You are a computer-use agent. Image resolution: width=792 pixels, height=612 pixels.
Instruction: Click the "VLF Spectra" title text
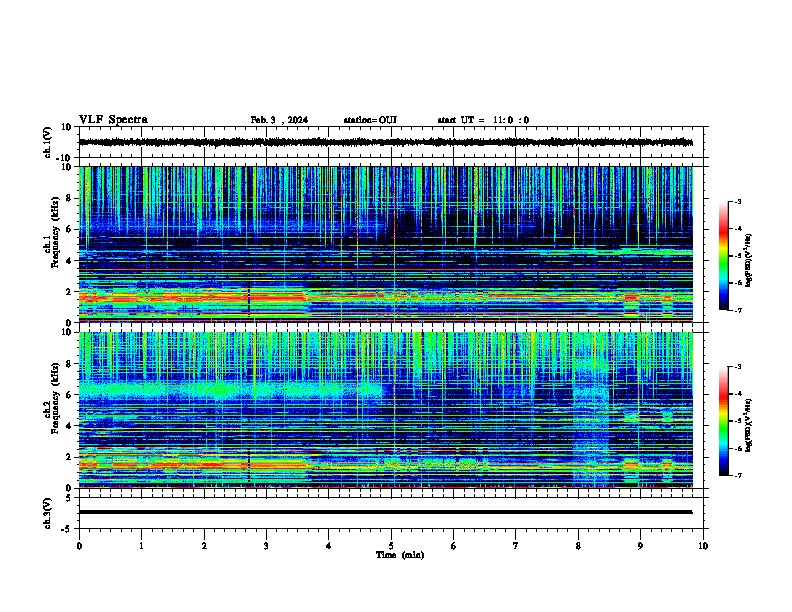point(113,120)
